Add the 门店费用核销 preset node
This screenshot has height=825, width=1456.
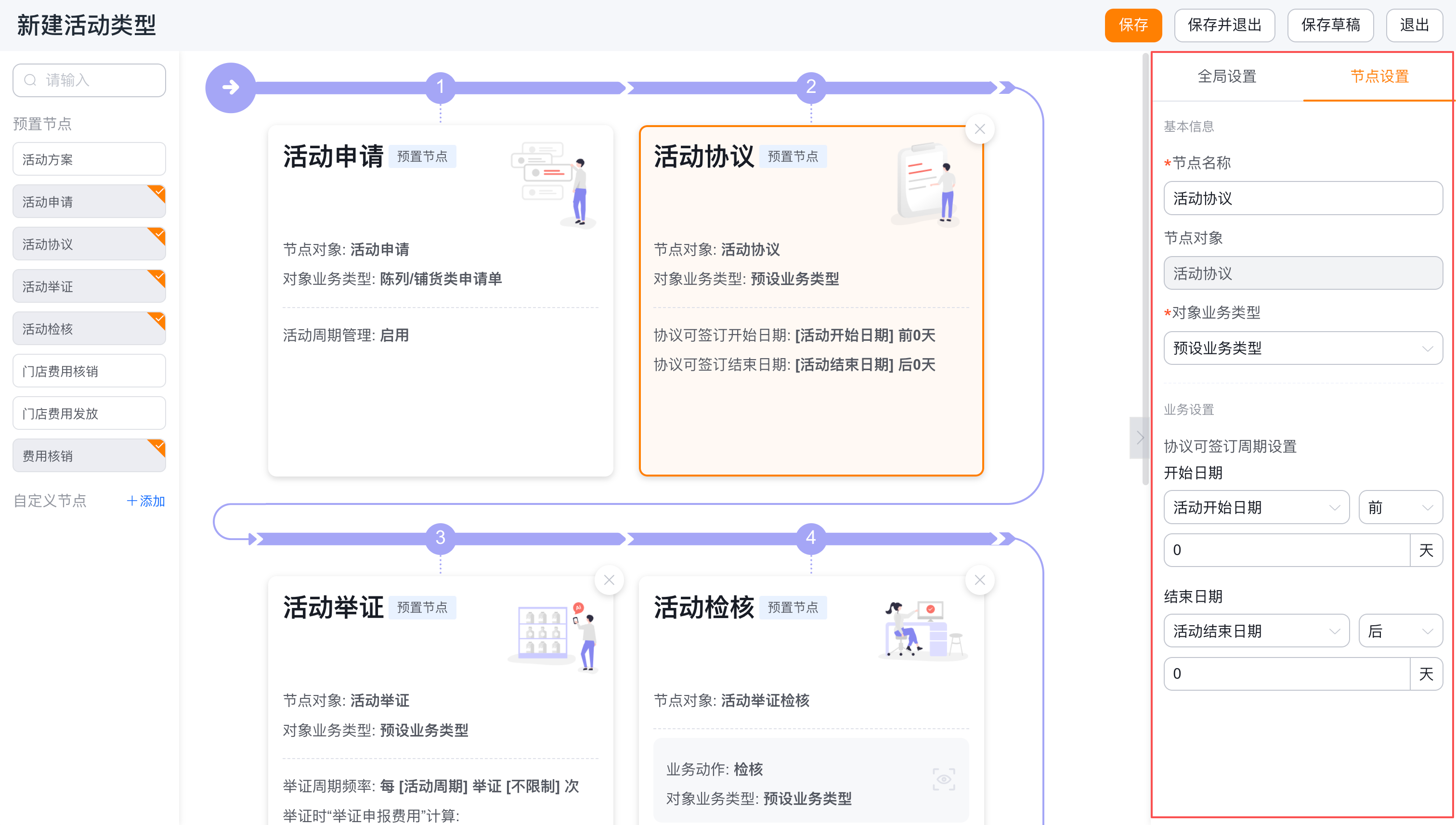coord(90,371)
